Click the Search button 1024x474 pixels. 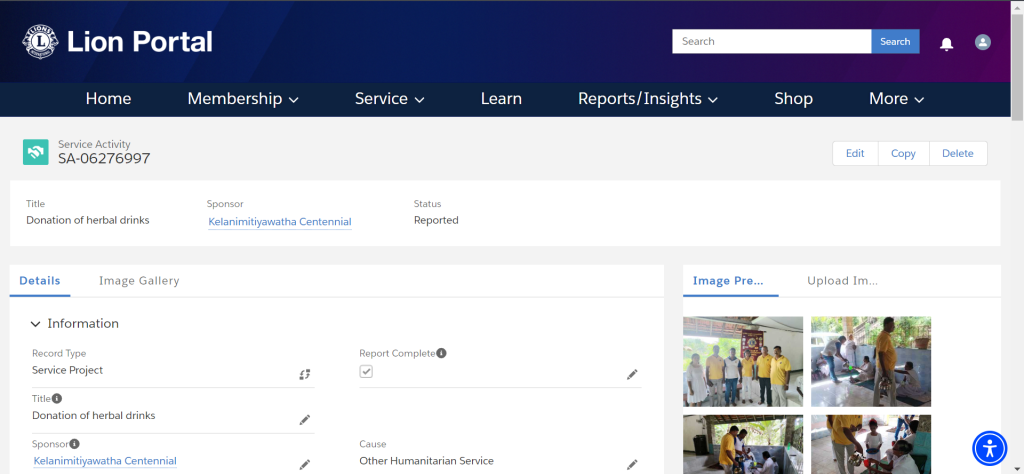click(895, 41)
